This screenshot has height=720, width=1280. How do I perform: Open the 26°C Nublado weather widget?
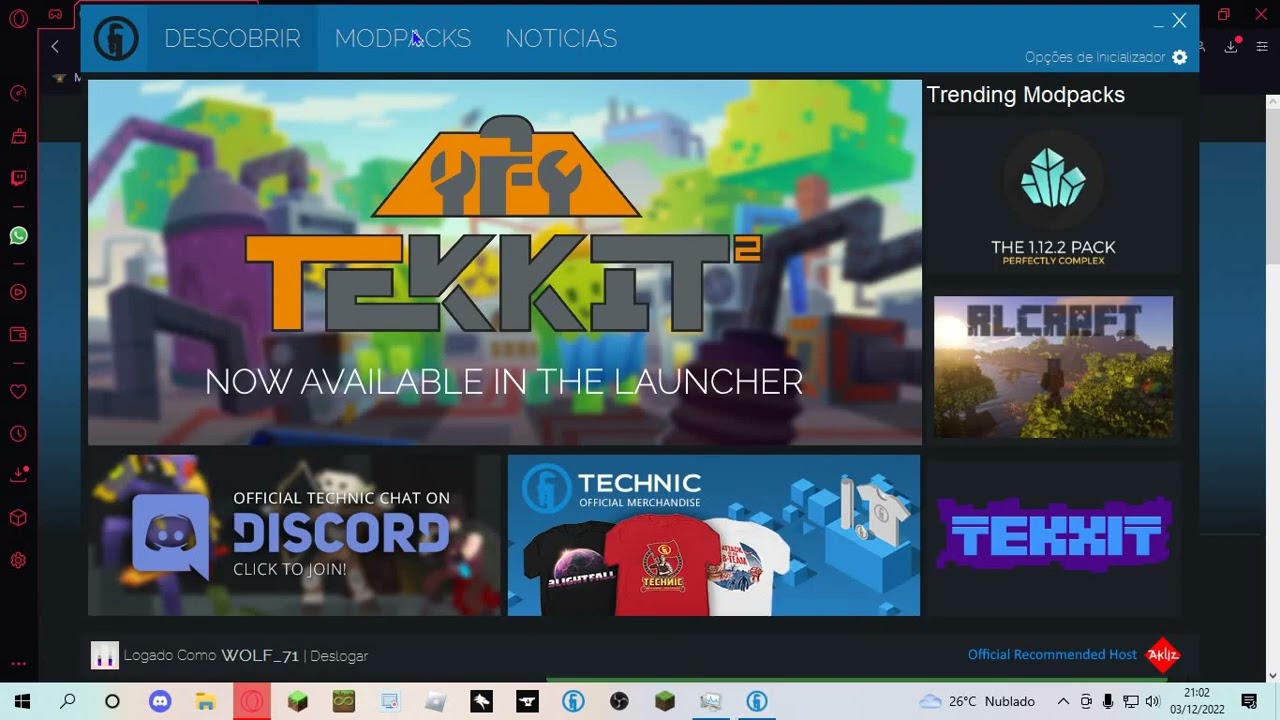(977, 701)
